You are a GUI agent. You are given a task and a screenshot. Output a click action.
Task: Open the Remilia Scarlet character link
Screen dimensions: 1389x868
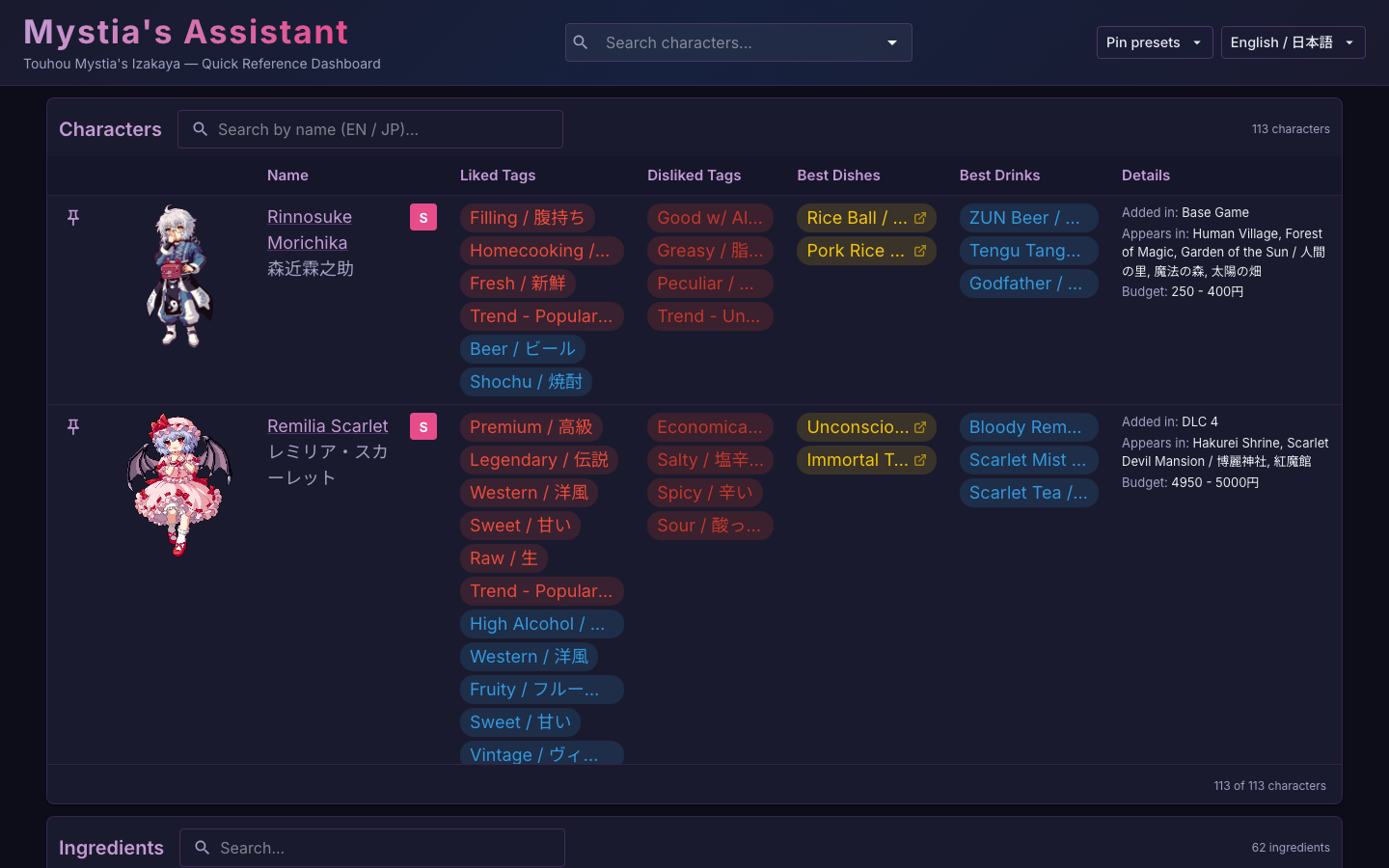328,425
